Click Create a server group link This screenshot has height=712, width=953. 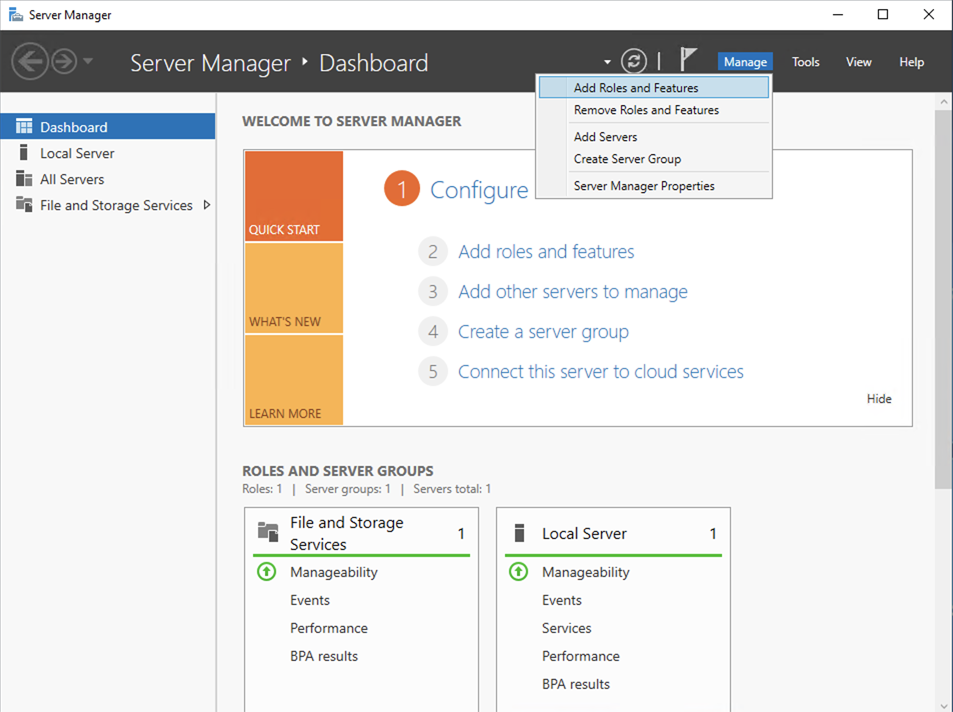point(543,332)
